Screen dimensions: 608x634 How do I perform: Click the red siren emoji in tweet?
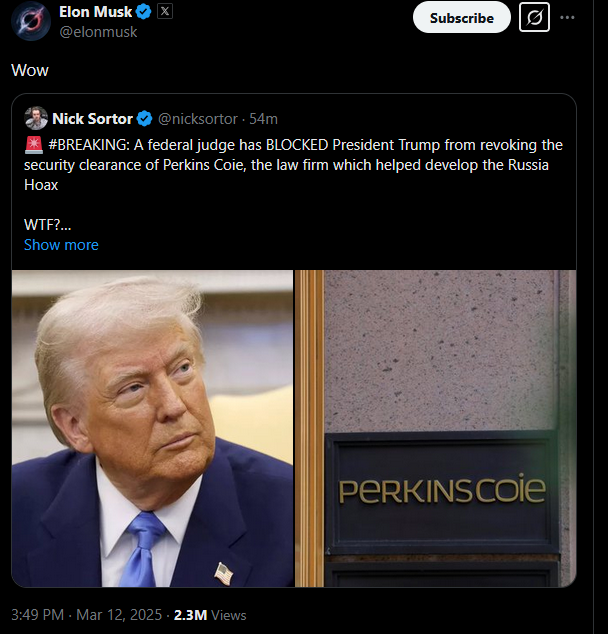coord(34,145)
